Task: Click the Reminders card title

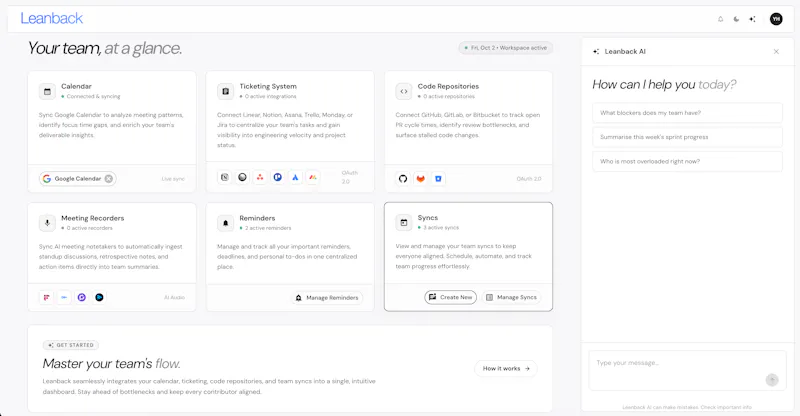Action: [x=257, y=218]
